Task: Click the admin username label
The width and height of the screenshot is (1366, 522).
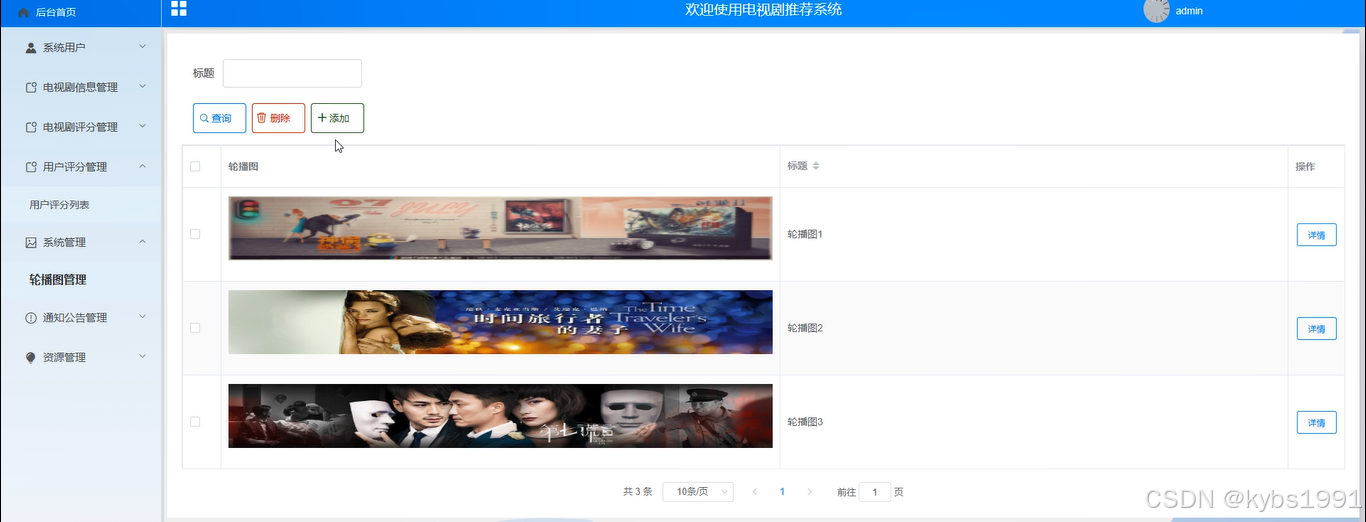Action: 1189,11
